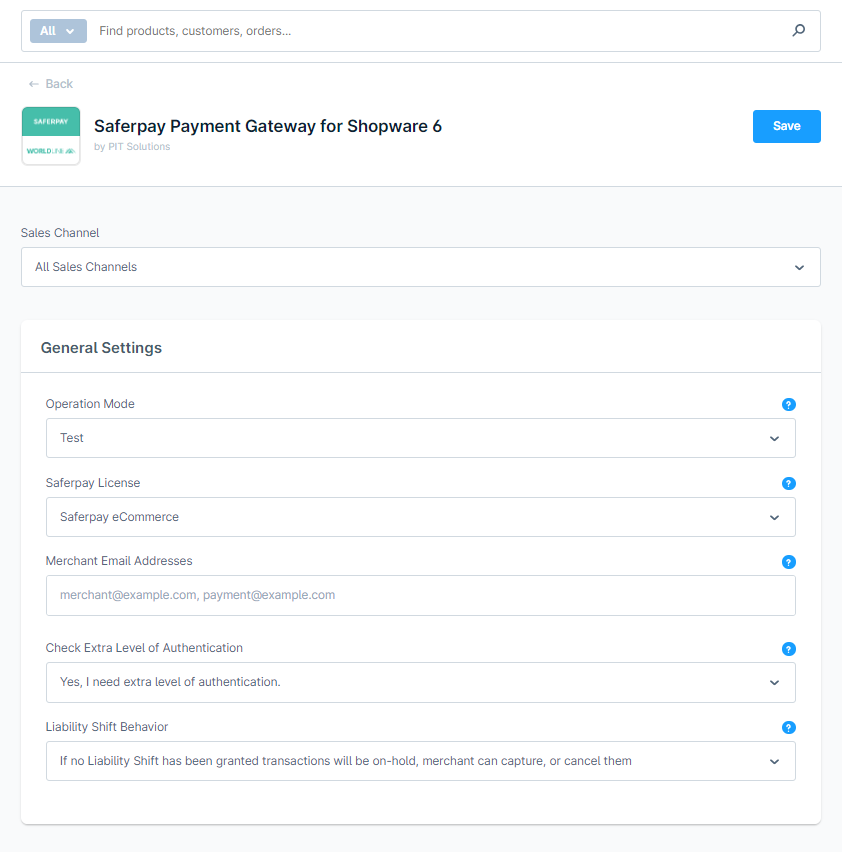Image resolution: width=842 pixels, height=852 pixels.
Task: Click the PIT Solutions author link
Action: tap(139, 147)
